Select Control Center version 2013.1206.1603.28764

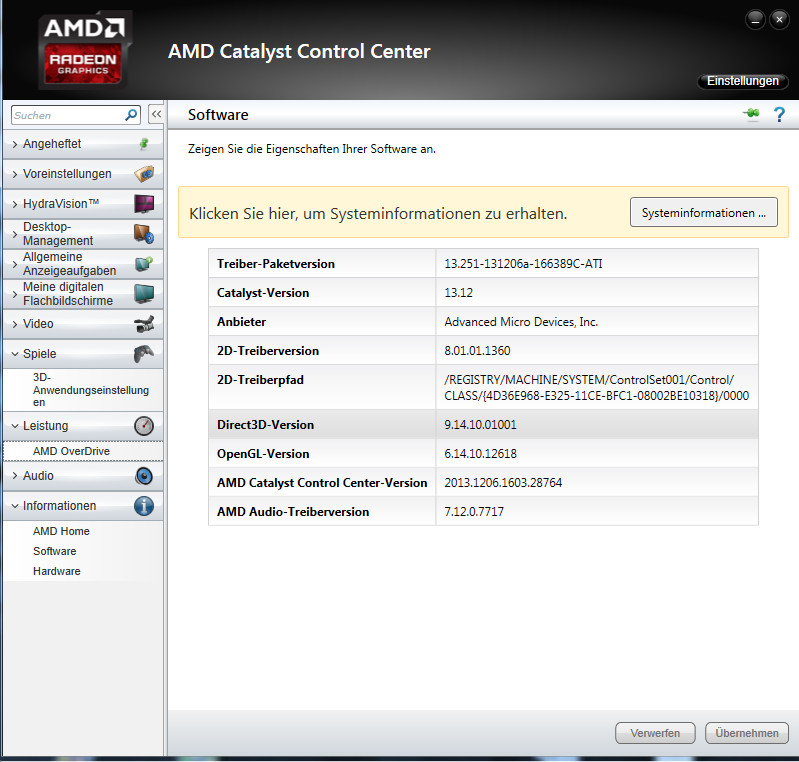point(503,483)
